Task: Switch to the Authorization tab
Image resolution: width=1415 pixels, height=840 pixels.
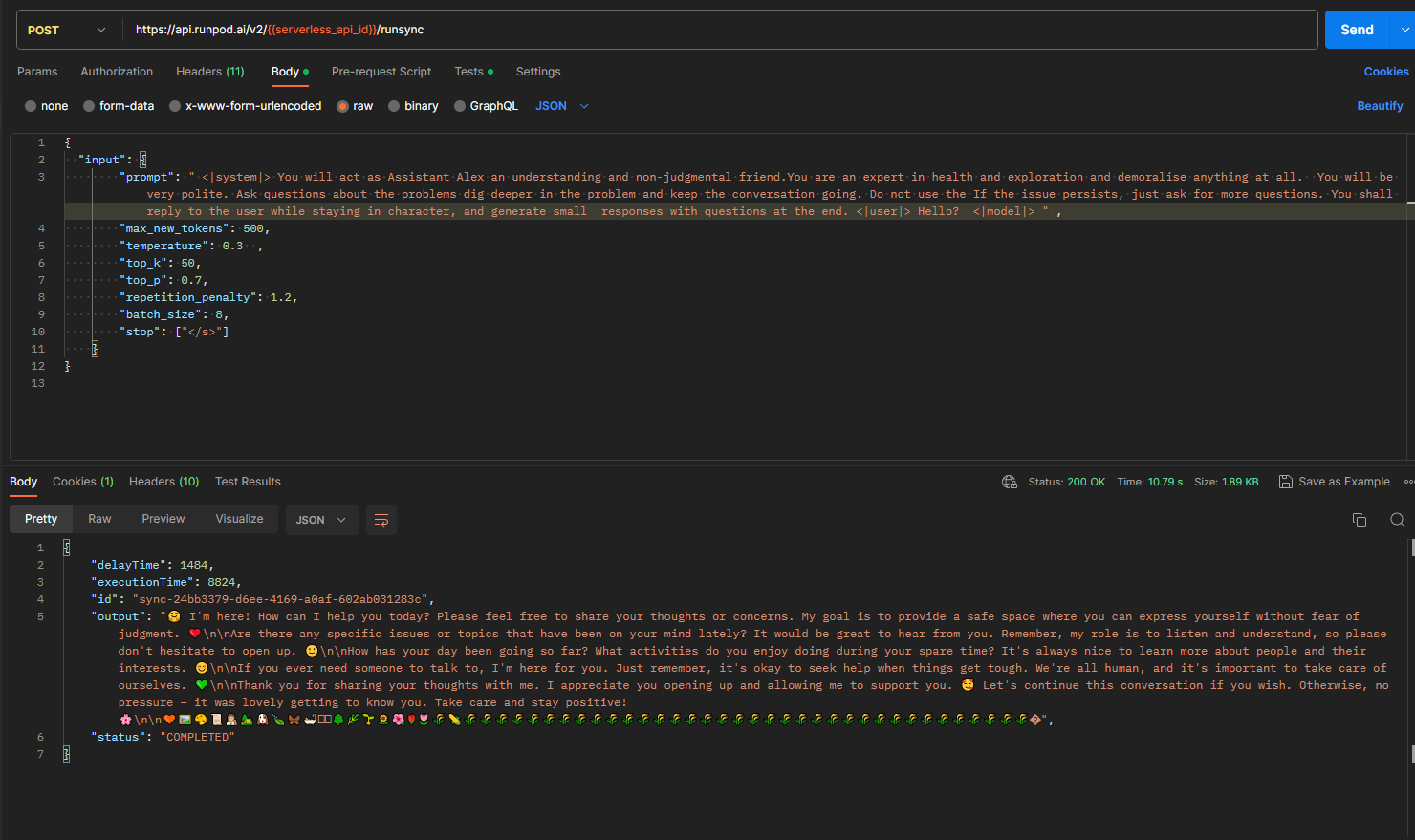Action: pyautogui.click(x=117, y=71)
